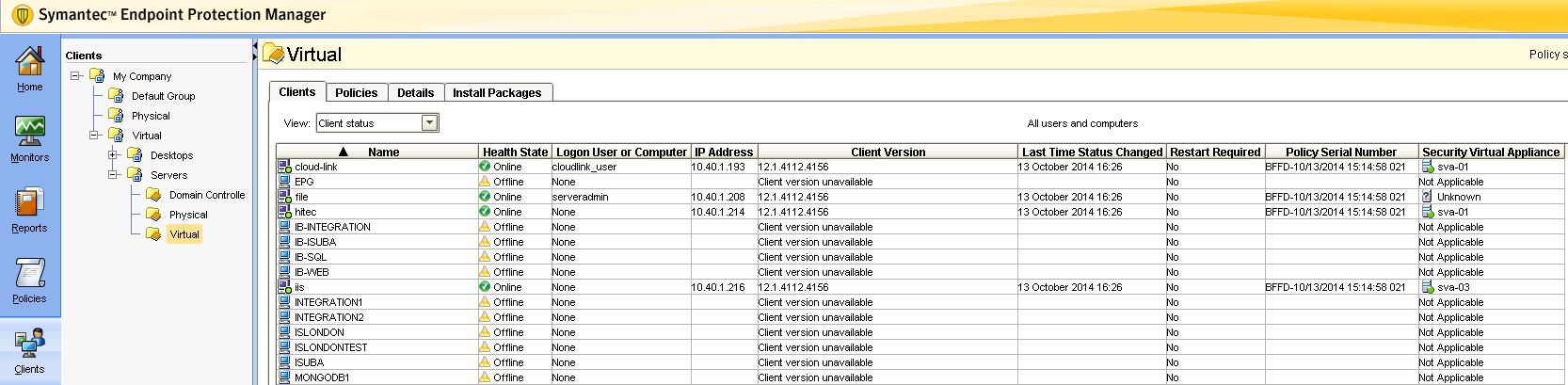The image size is (1568, 385).
Task: Click the Online status icon for iis
Action: tap(485, 287)
